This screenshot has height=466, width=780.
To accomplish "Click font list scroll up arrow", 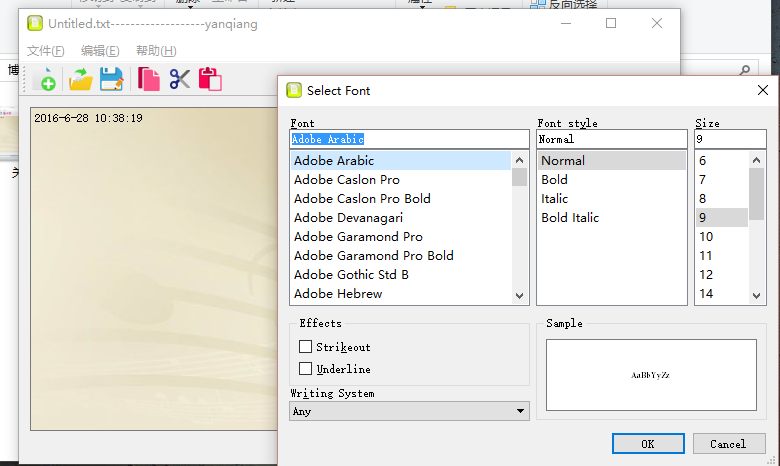I will [519, 160].
